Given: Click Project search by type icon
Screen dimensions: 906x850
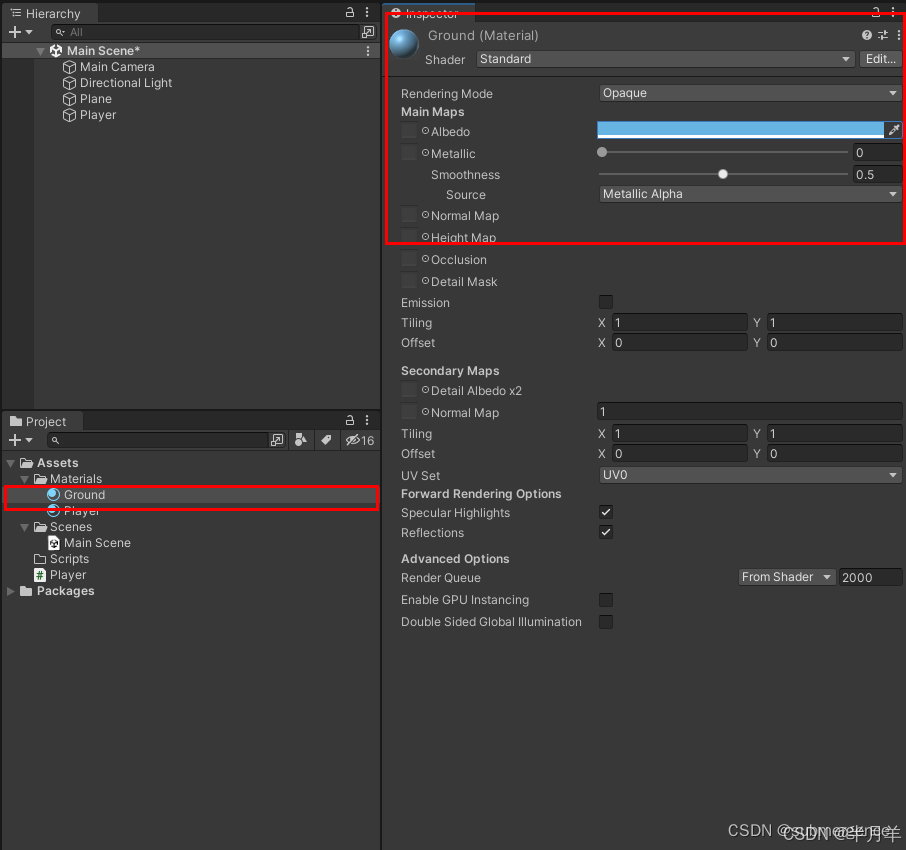Looking at the screenshot, I should [x=300, y=440].
